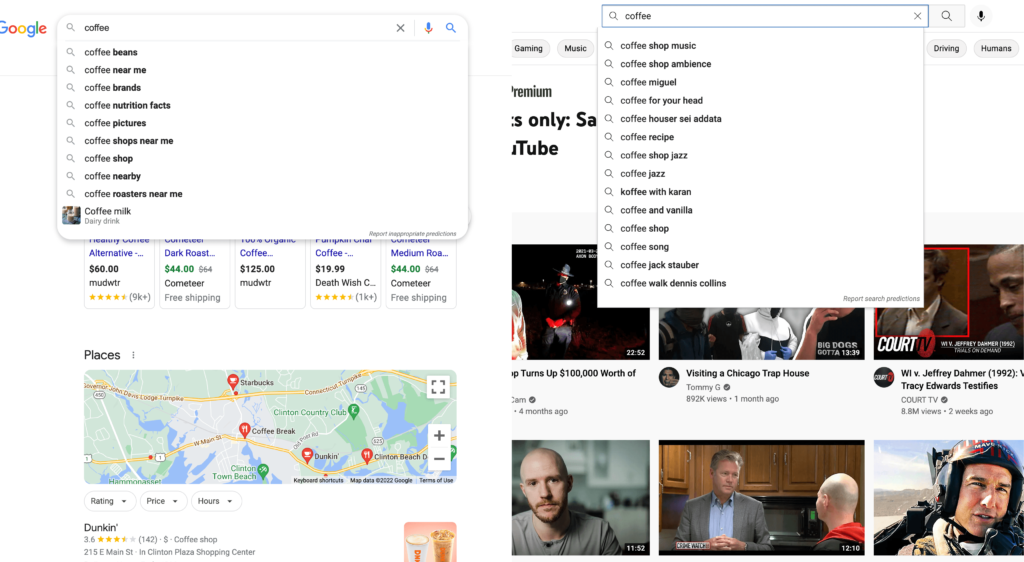The width and height of the screenshot is (1024, 562).
Task: Open Tommy G channel avatar
Action: click(669, 377)
